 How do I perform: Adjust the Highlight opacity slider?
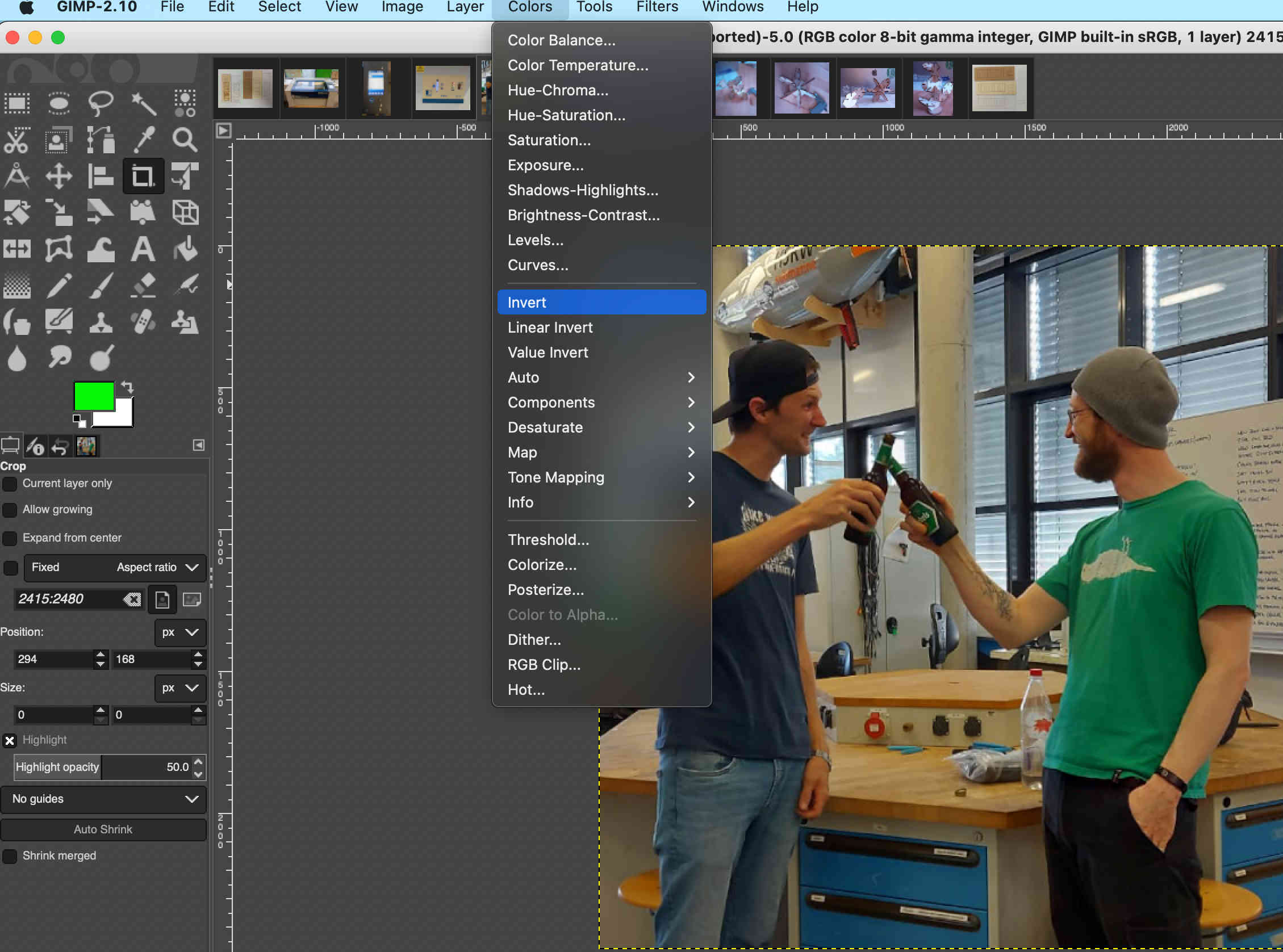pyautogui.click(x=103, y=767)
